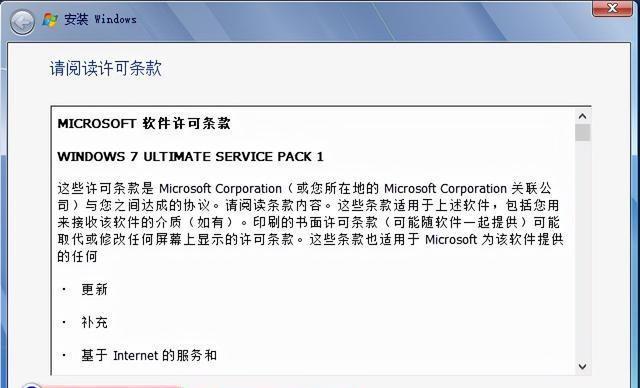Click the license scrollbar up arrow
640x388 pixels.
coord(582,116)
